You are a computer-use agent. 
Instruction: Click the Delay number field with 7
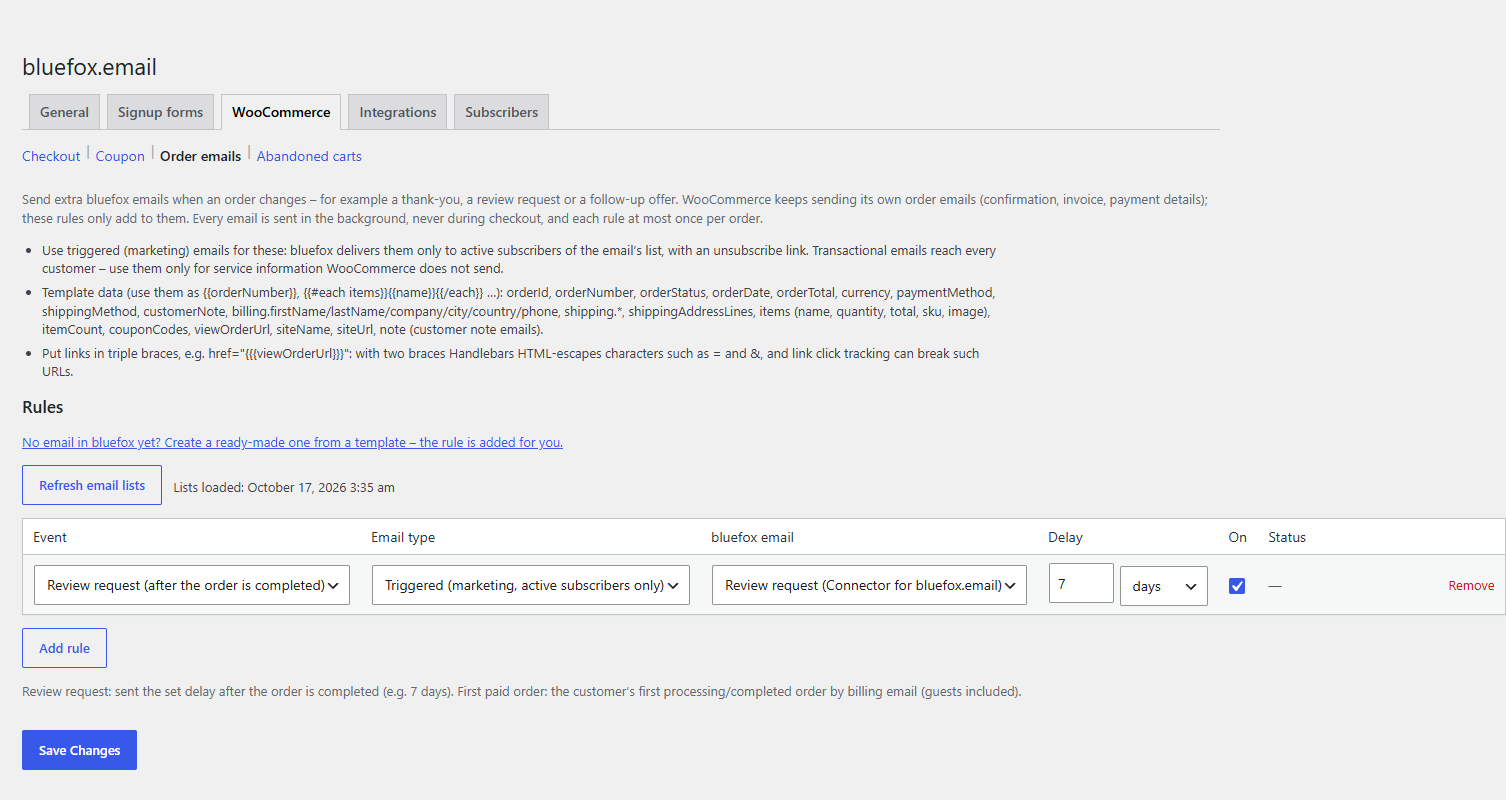pyautogui.click(x=1081, y=583)
